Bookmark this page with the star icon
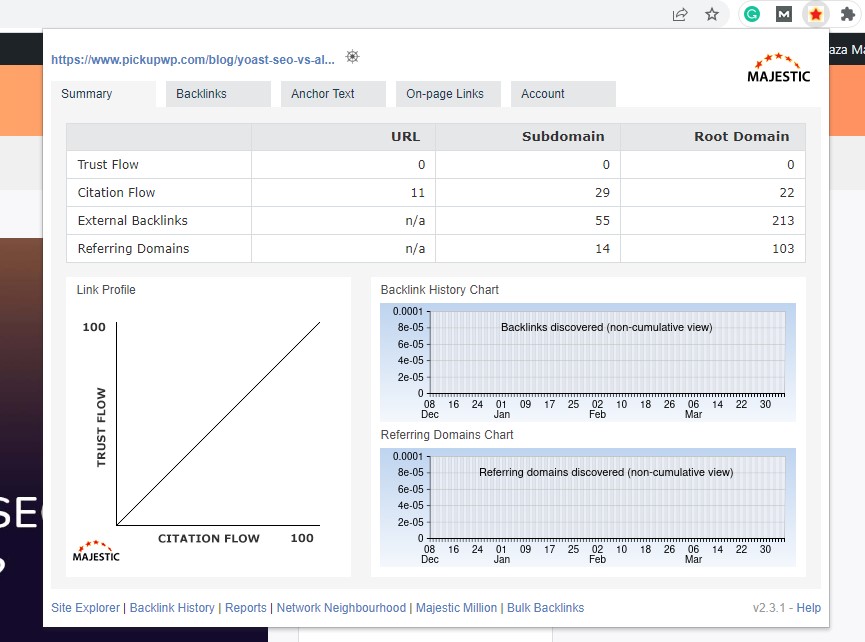The image size is (865, 642). (x=712, y=14)
